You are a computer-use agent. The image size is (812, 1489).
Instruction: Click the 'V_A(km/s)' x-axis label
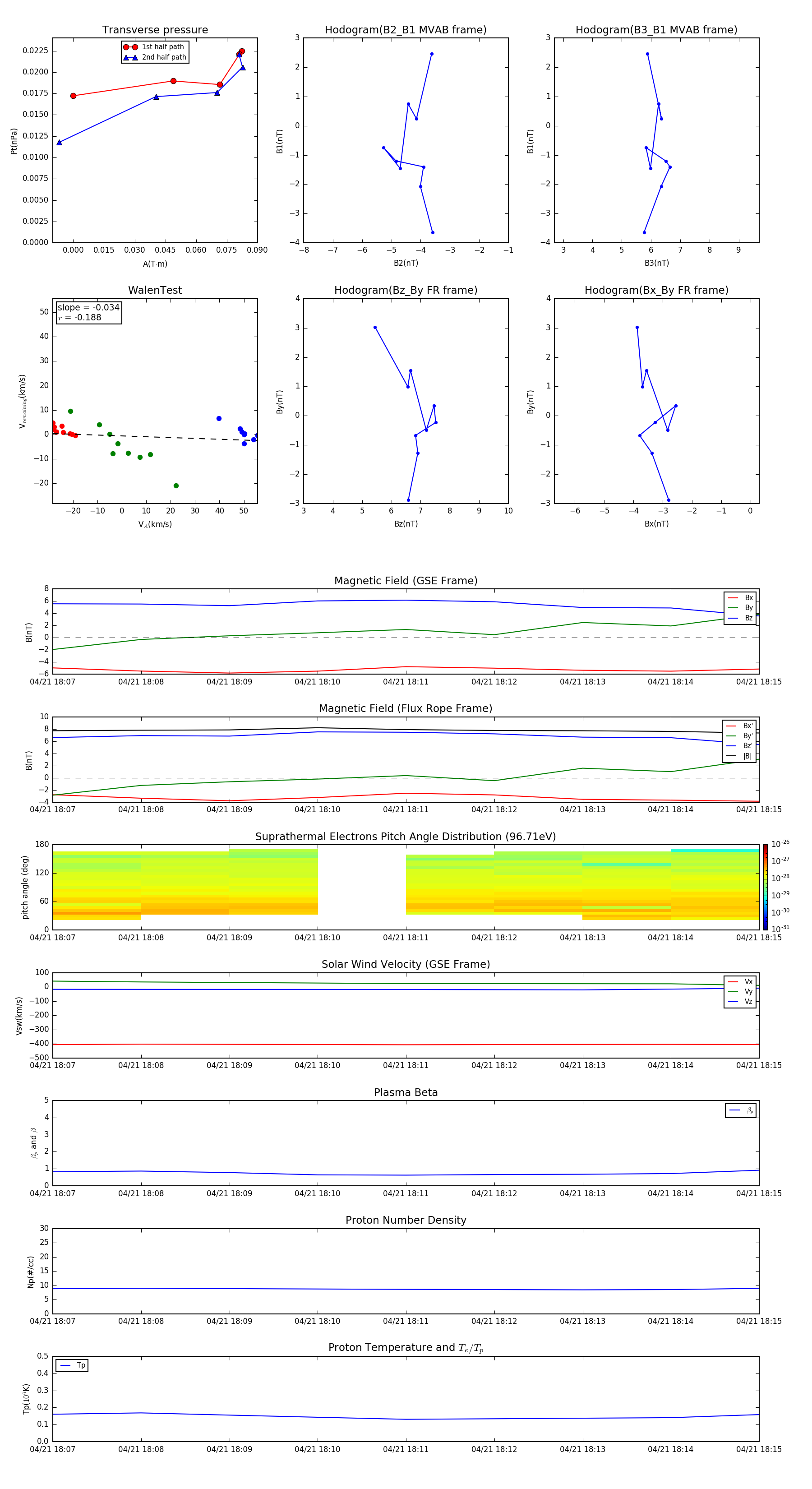[x=155, y=524]
